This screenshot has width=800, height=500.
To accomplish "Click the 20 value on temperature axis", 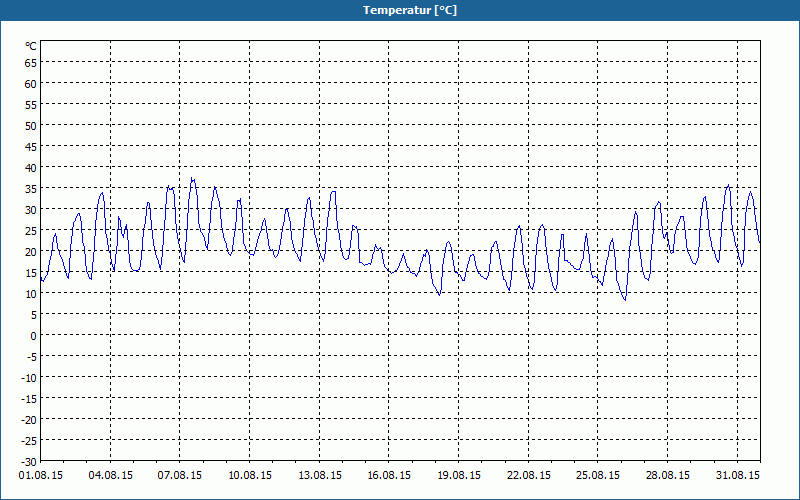I will [31, 252].
